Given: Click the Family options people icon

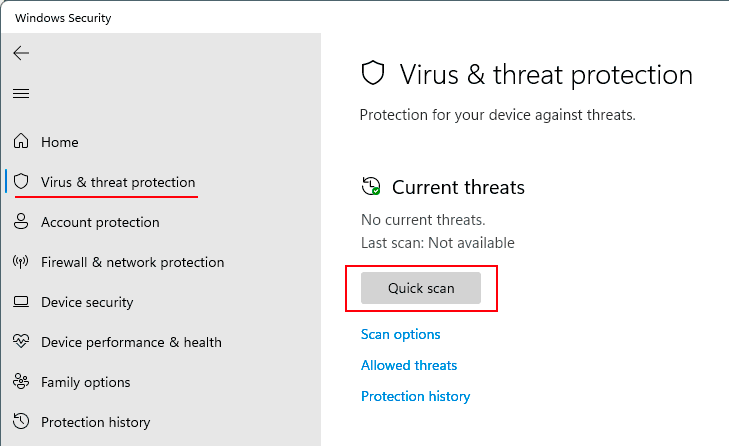Looking at the screenshot, I should point(21,381).
